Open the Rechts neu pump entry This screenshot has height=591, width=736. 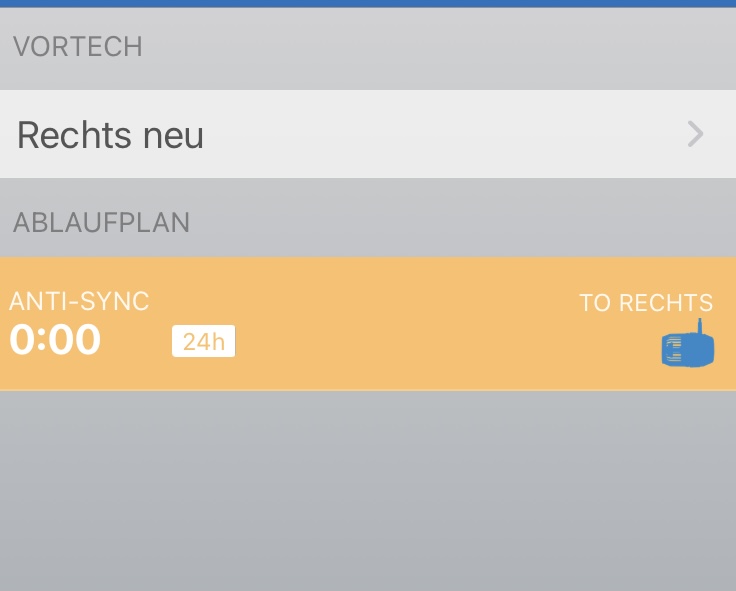pyautogui.click(x=110, y=135)
